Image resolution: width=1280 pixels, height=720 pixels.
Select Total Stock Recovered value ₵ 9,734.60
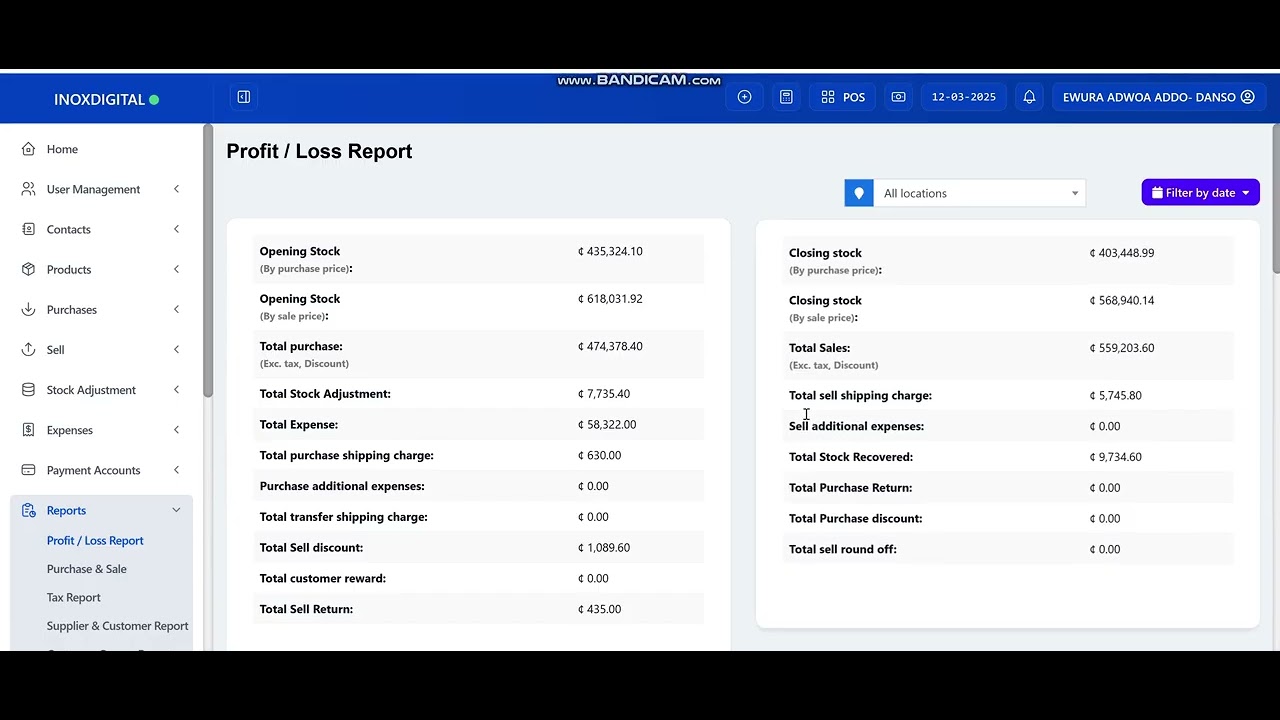click(x=1116, y=457)
